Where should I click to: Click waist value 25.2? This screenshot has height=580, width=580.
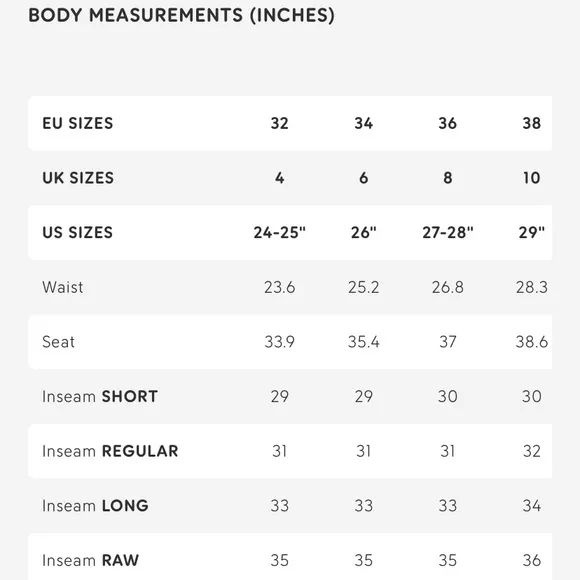pos(364,287)
